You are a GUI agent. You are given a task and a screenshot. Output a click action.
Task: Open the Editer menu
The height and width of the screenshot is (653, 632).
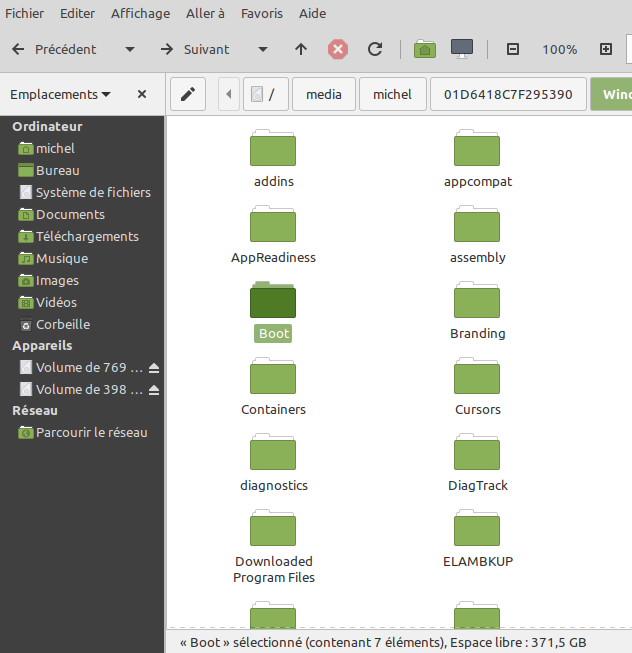point(77,13)
